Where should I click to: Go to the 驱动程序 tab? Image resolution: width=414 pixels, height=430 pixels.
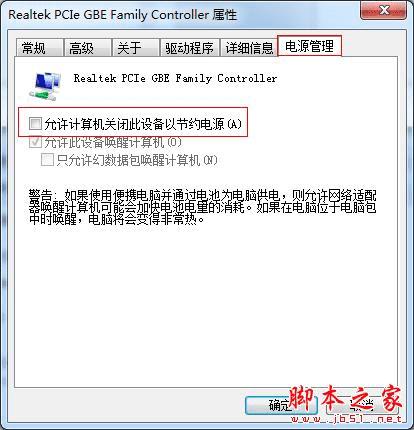point(189,48)
